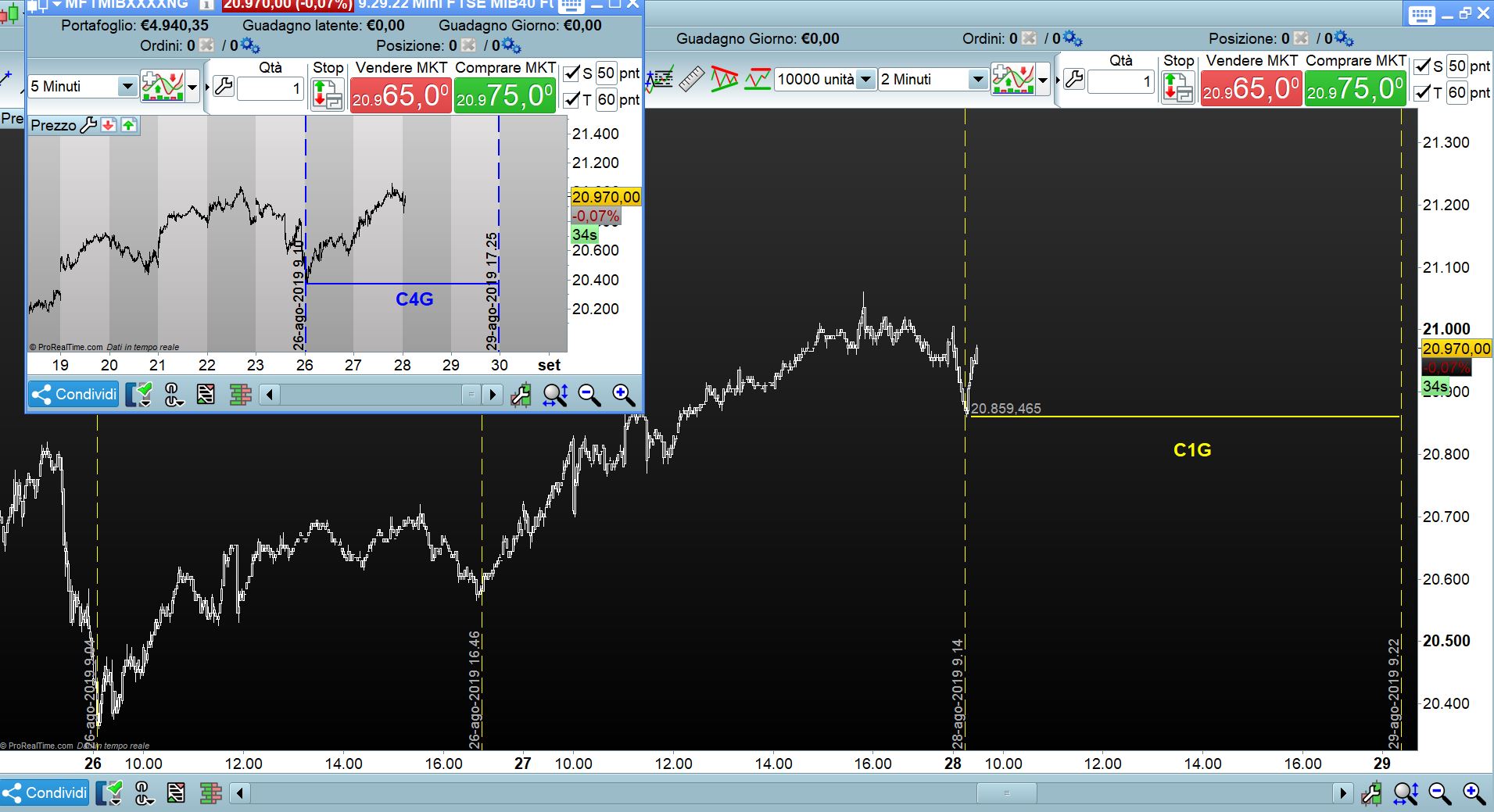The height and width of the screenshot is (812, 1494).
Task: Click Vendere MKT red button in small window
Action: pos(400,96)
